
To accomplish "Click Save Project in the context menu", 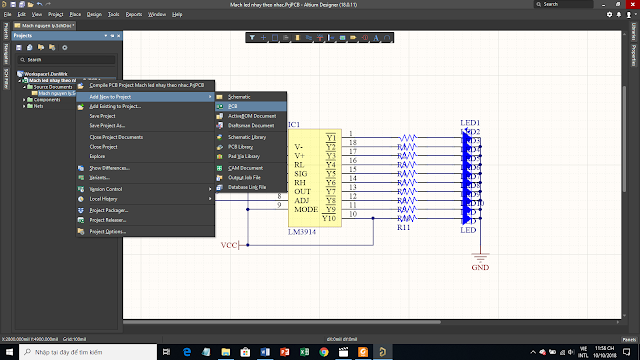I will 145,116.
